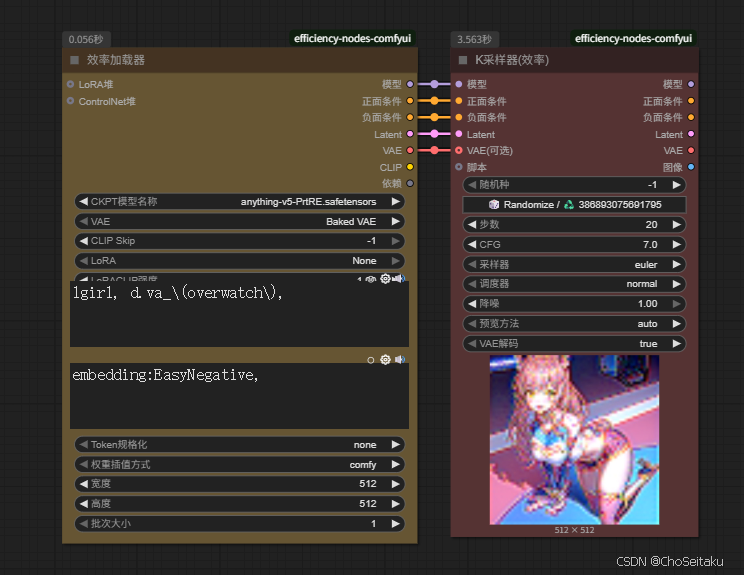The width and height of the screenshot is (744, 575).
Task: Open the Token规格化 dropdown showing none
Action: point(240,445)
